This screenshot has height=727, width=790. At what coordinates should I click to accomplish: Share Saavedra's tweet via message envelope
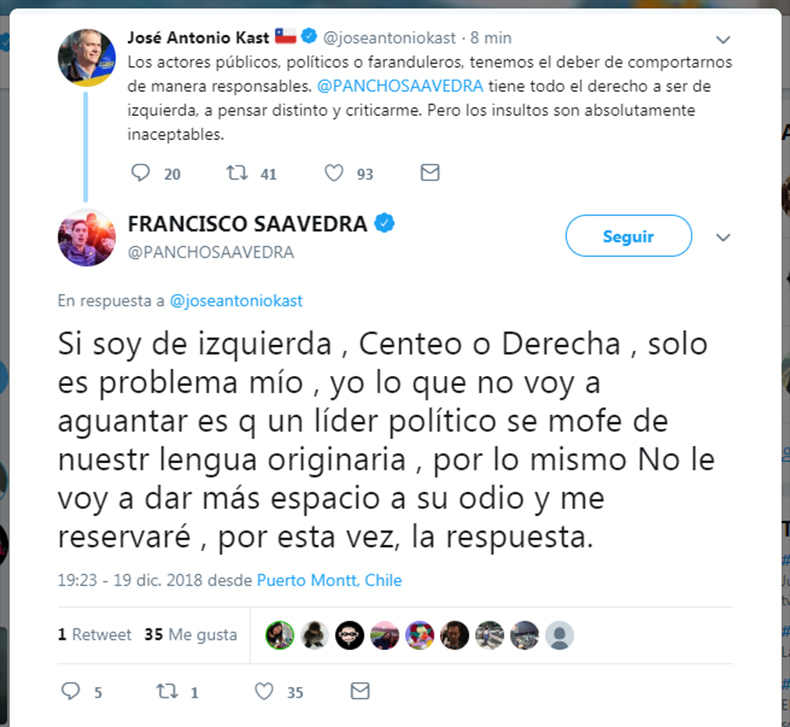(360, 691)
